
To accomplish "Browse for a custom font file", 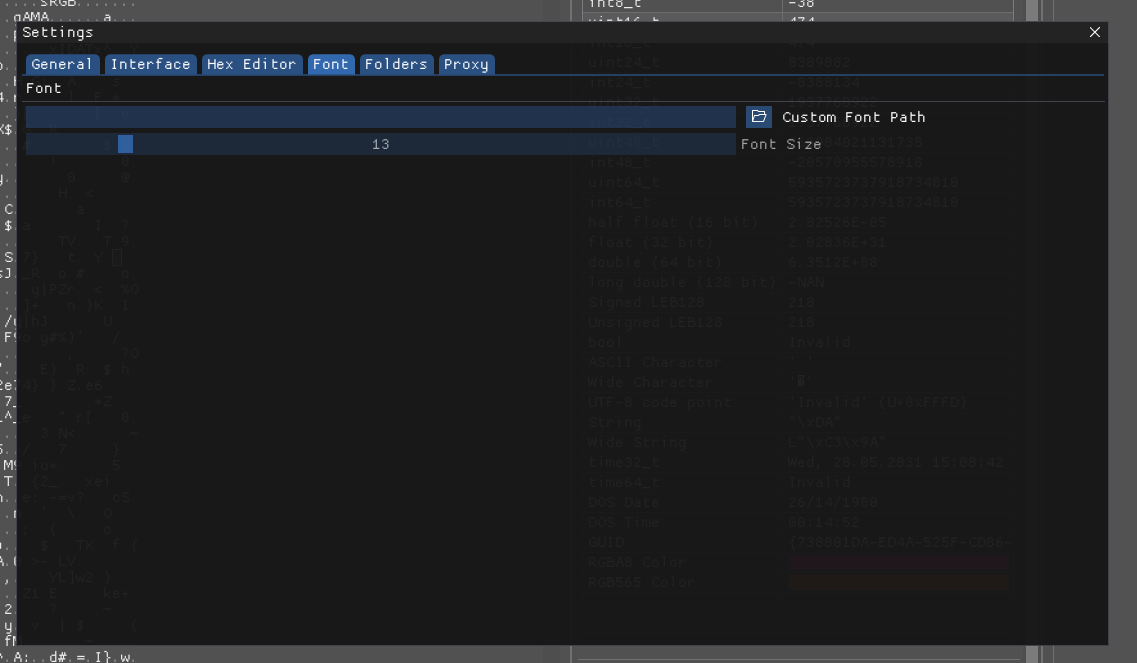I will point(758,117).
